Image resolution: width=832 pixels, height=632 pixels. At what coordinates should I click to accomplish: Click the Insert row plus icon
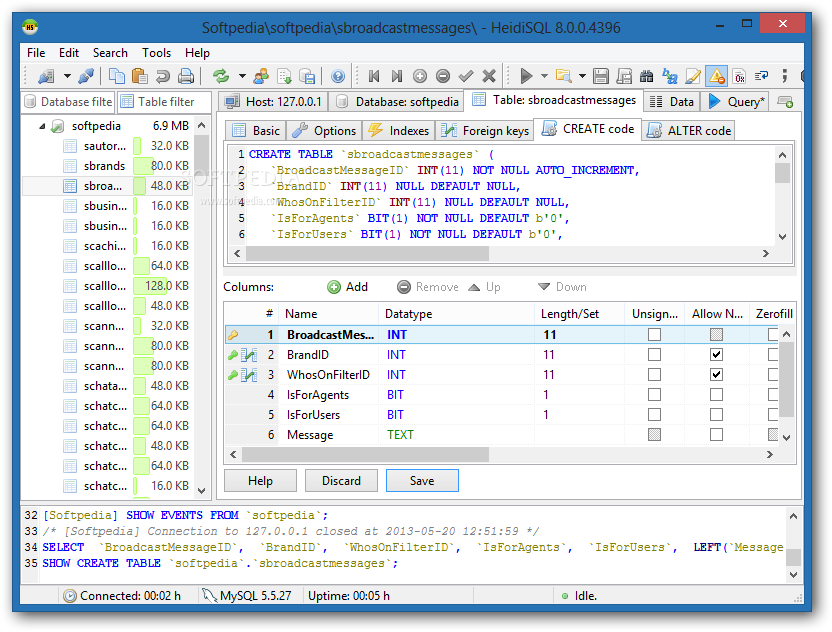coord(420,76)
